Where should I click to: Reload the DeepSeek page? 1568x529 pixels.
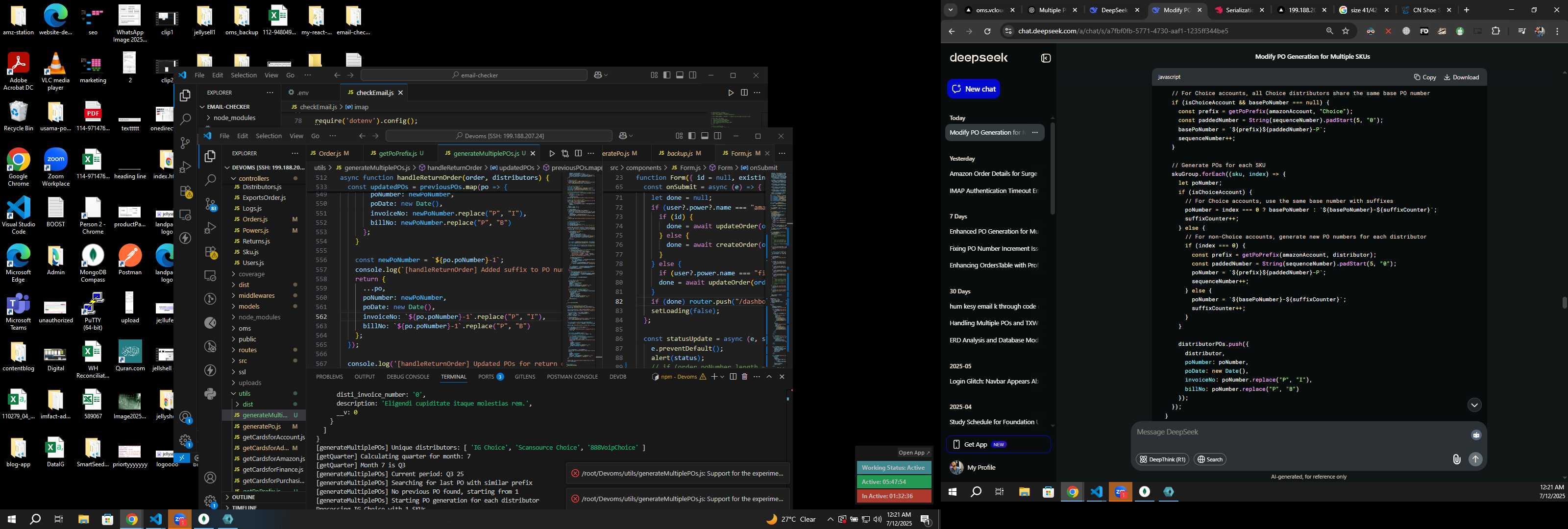(x=987, y=31)
